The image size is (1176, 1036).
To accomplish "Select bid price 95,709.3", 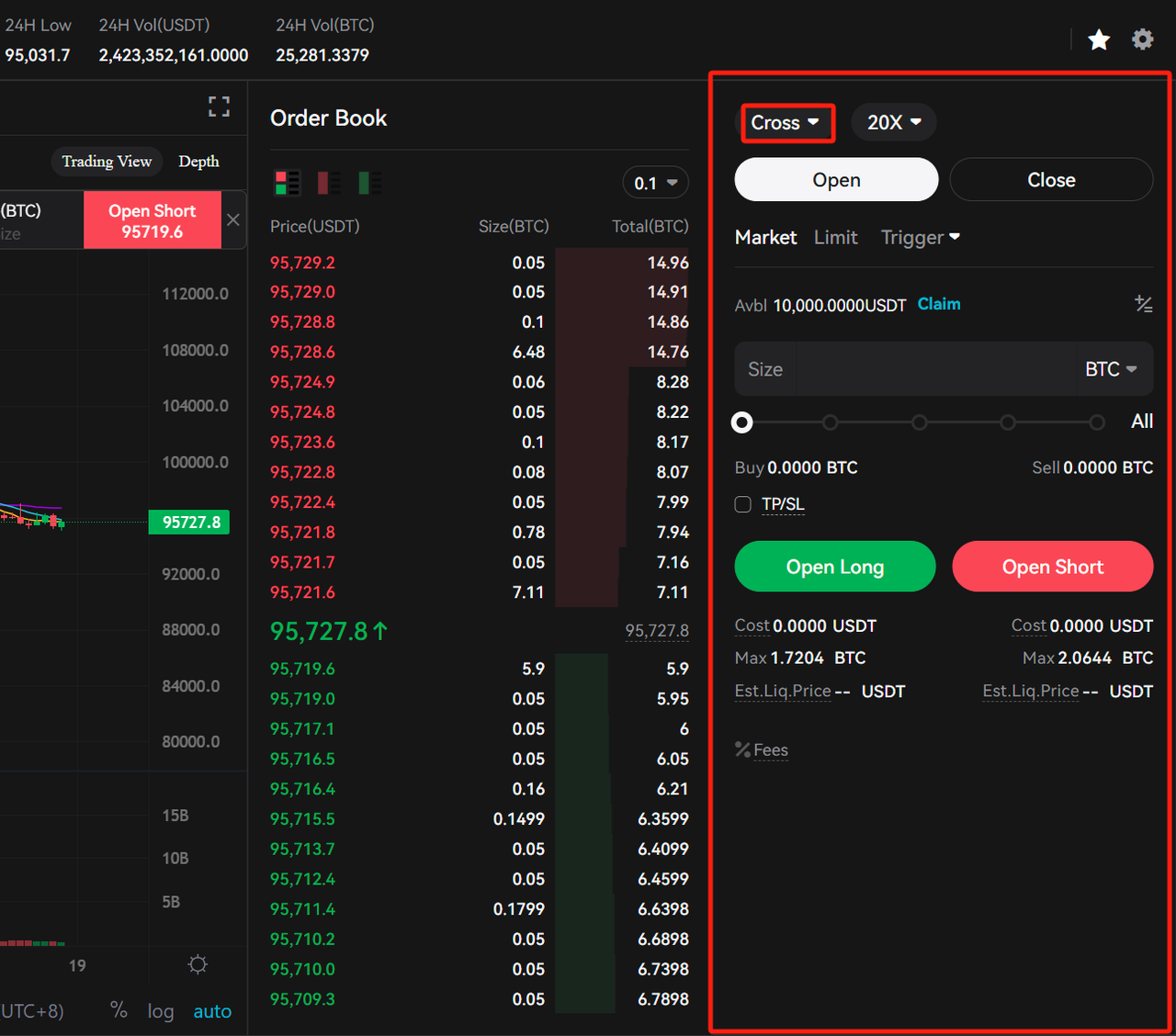I will pyautogui.click(x=302, y=999).
